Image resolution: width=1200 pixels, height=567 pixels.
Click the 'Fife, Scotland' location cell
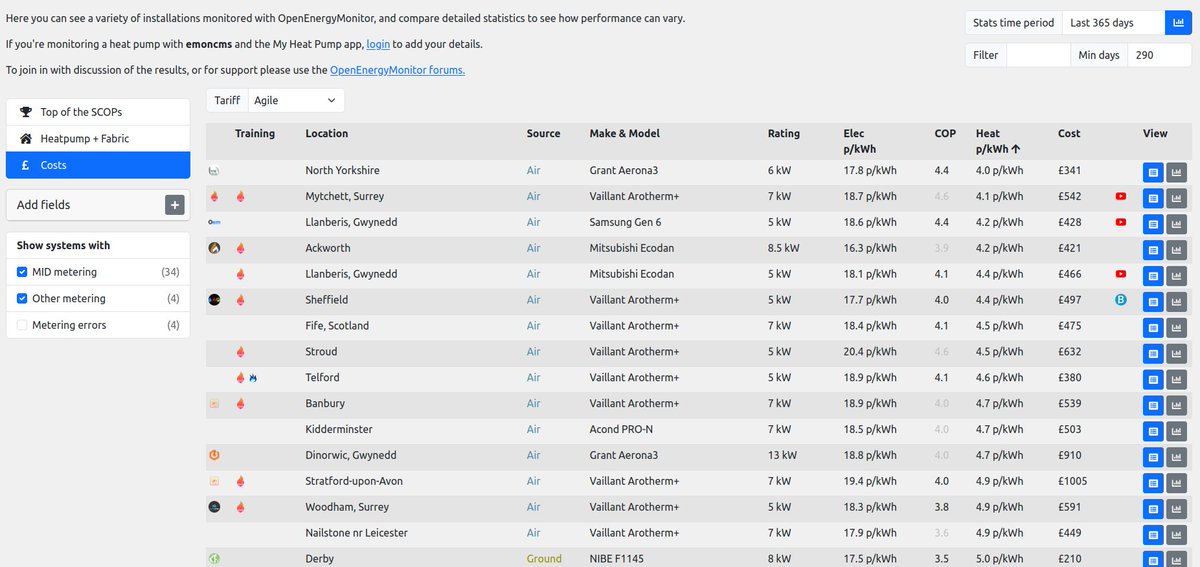click(x=337, y=326)
